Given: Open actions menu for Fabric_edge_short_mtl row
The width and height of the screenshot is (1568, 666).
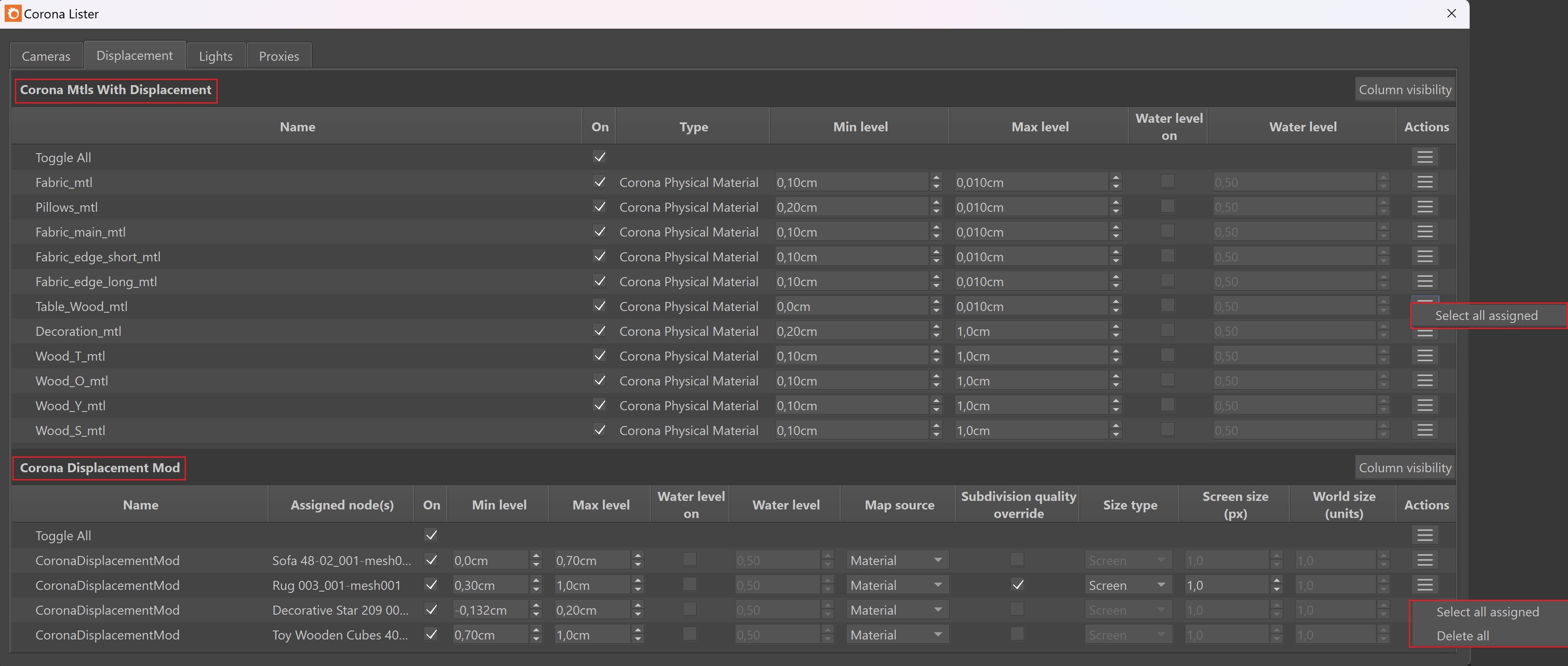Looking at the screenshot, I should coord(1424,256).
